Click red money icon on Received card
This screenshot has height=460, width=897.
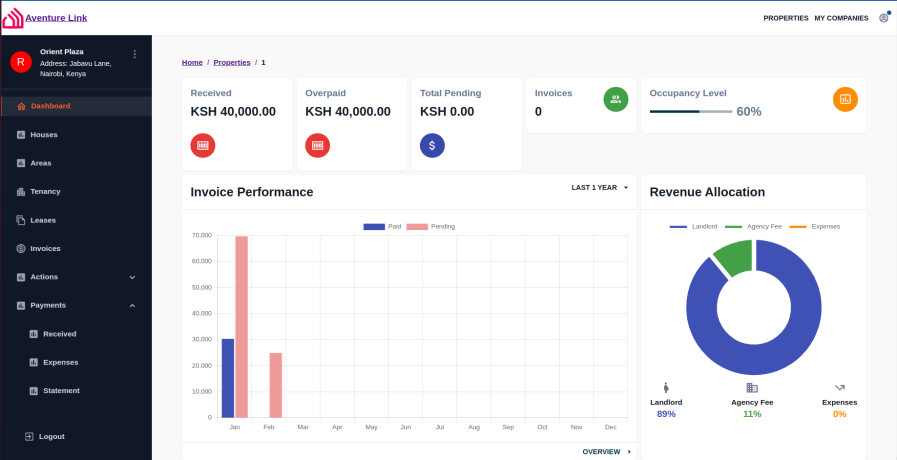tap(203, 145)
